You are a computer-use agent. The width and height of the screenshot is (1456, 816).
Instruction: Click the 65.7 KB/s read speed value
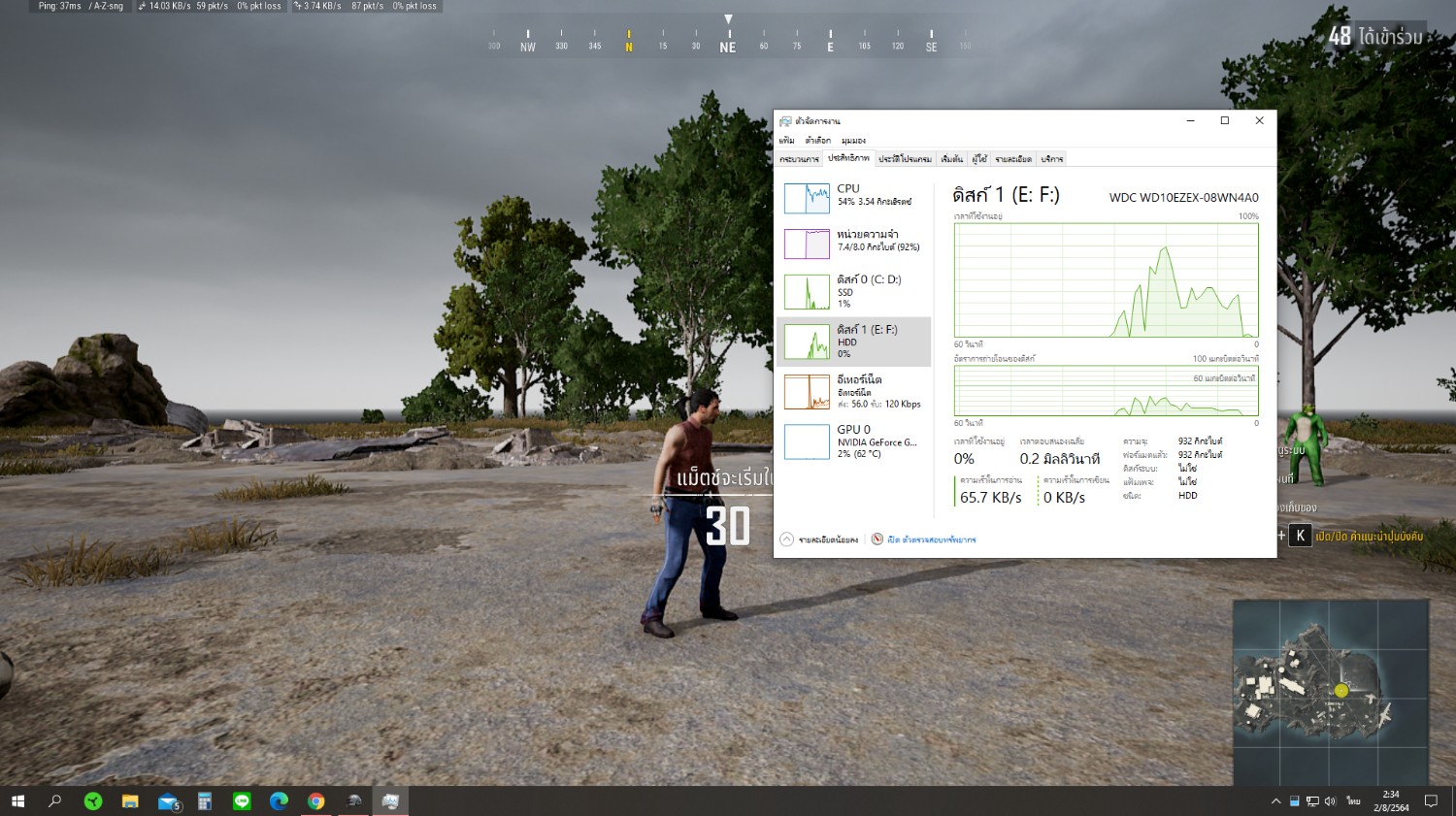[990, 498]
